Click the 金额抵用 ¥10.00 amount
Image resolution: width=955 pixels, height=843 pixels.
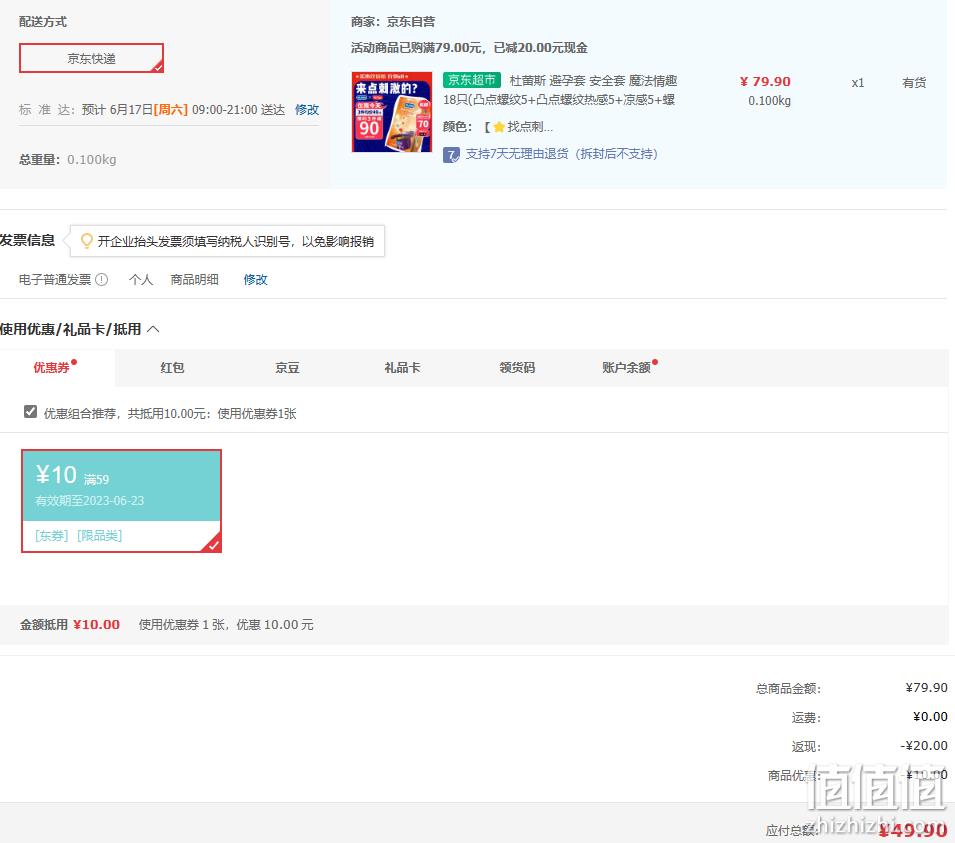[x=96, y=624]
